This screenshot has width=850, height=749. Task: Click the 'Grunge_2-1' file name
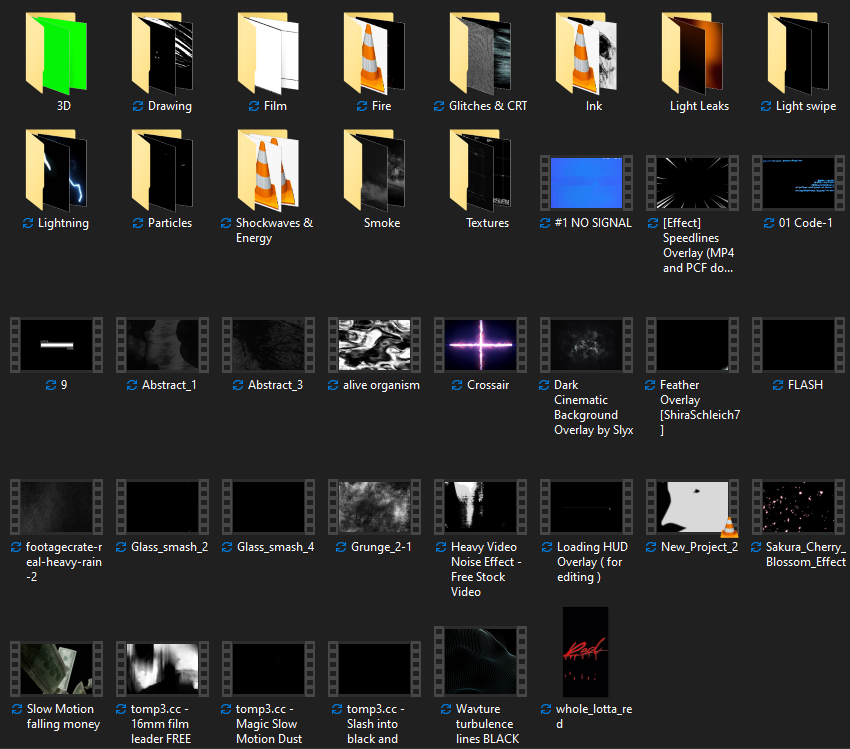pyautogui.click(x=381, y=547)
